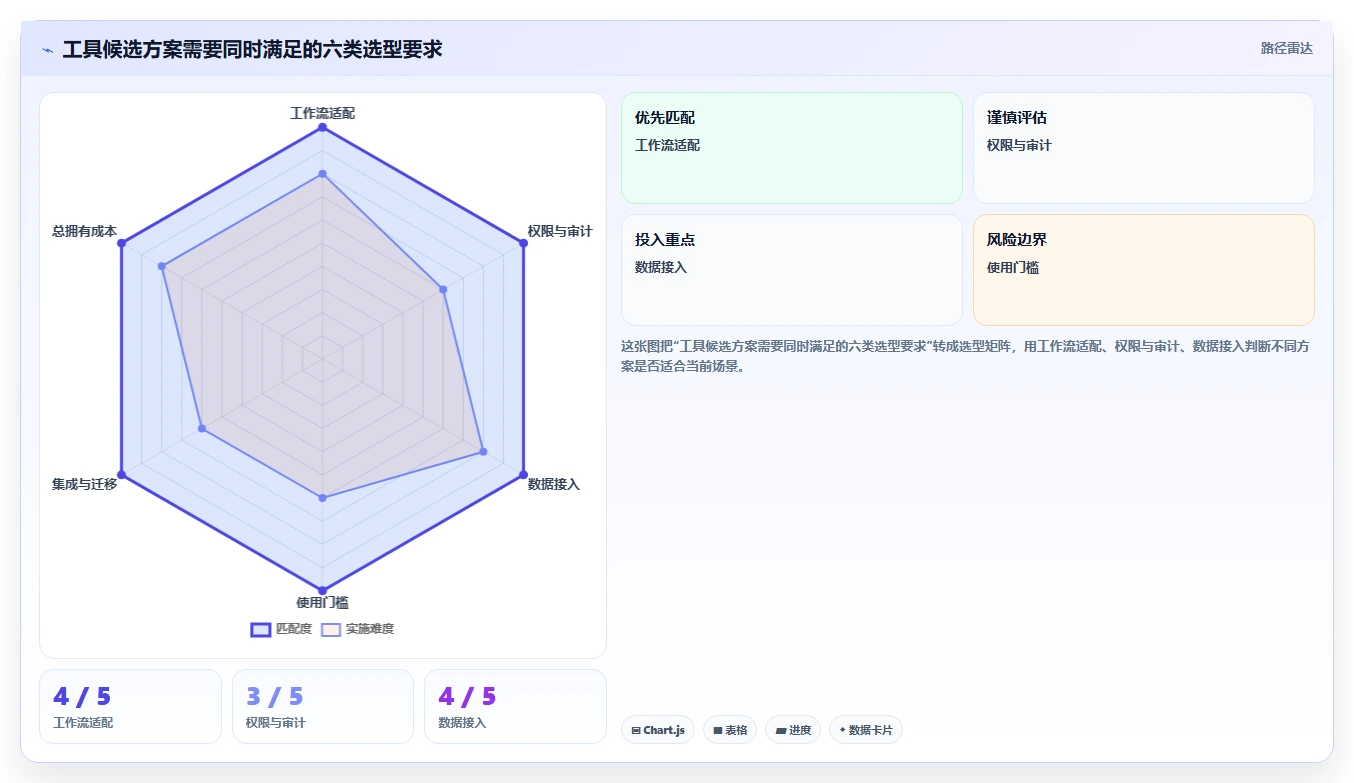Click the outer 匹配度 point at 集成与迁移 axis

(121, 474)
